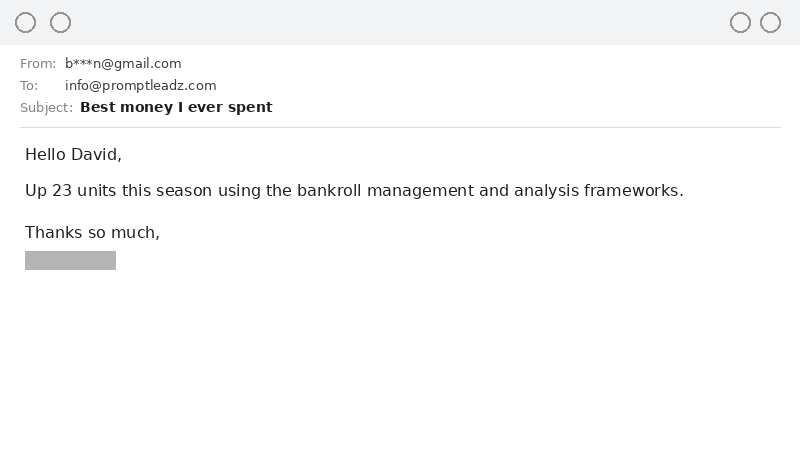
Task: Click the leftmost circle button in header
Action: [x=26, y=22]
